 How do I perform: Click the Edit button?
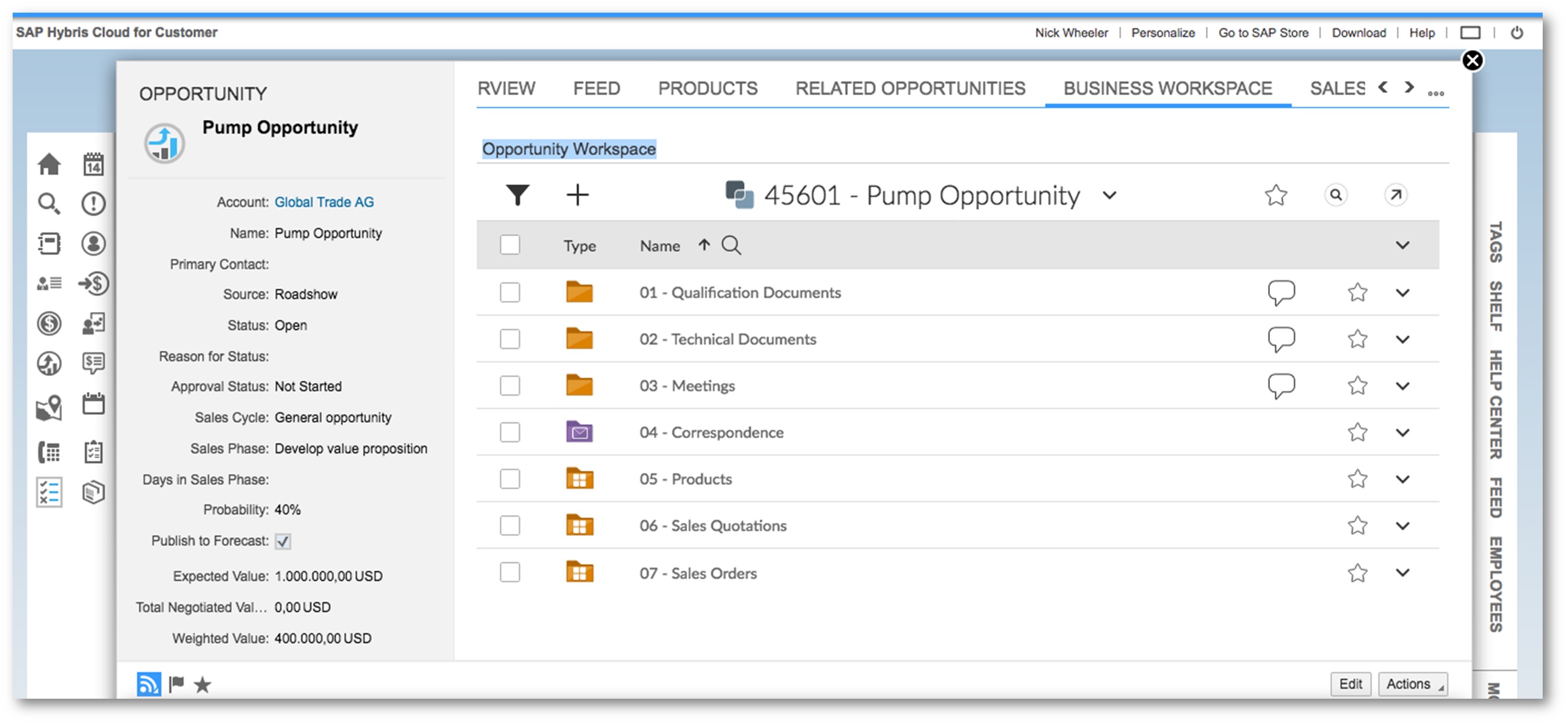coord(1351,684)
